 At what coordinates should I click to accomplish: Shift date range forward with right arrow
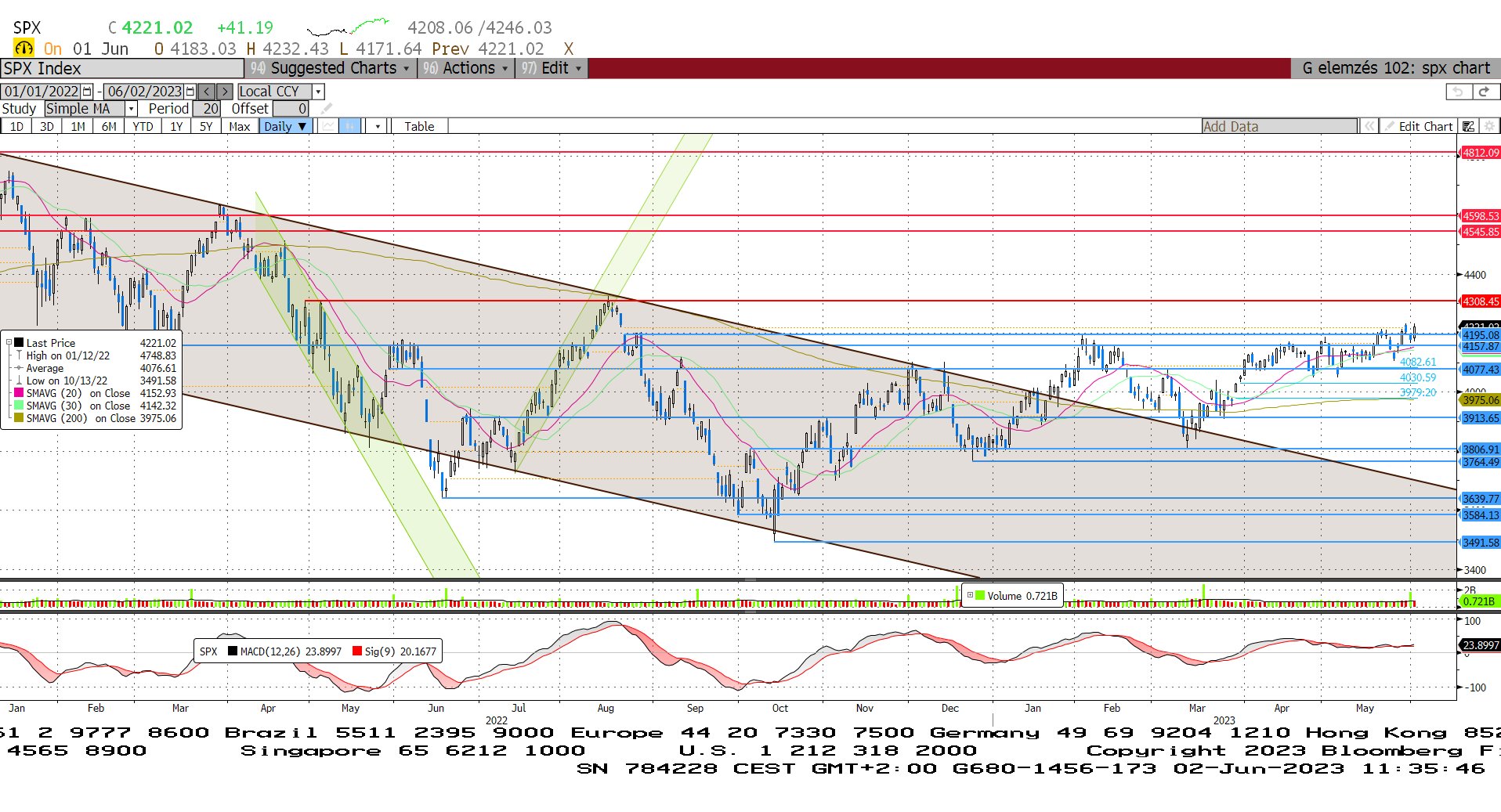224,92
